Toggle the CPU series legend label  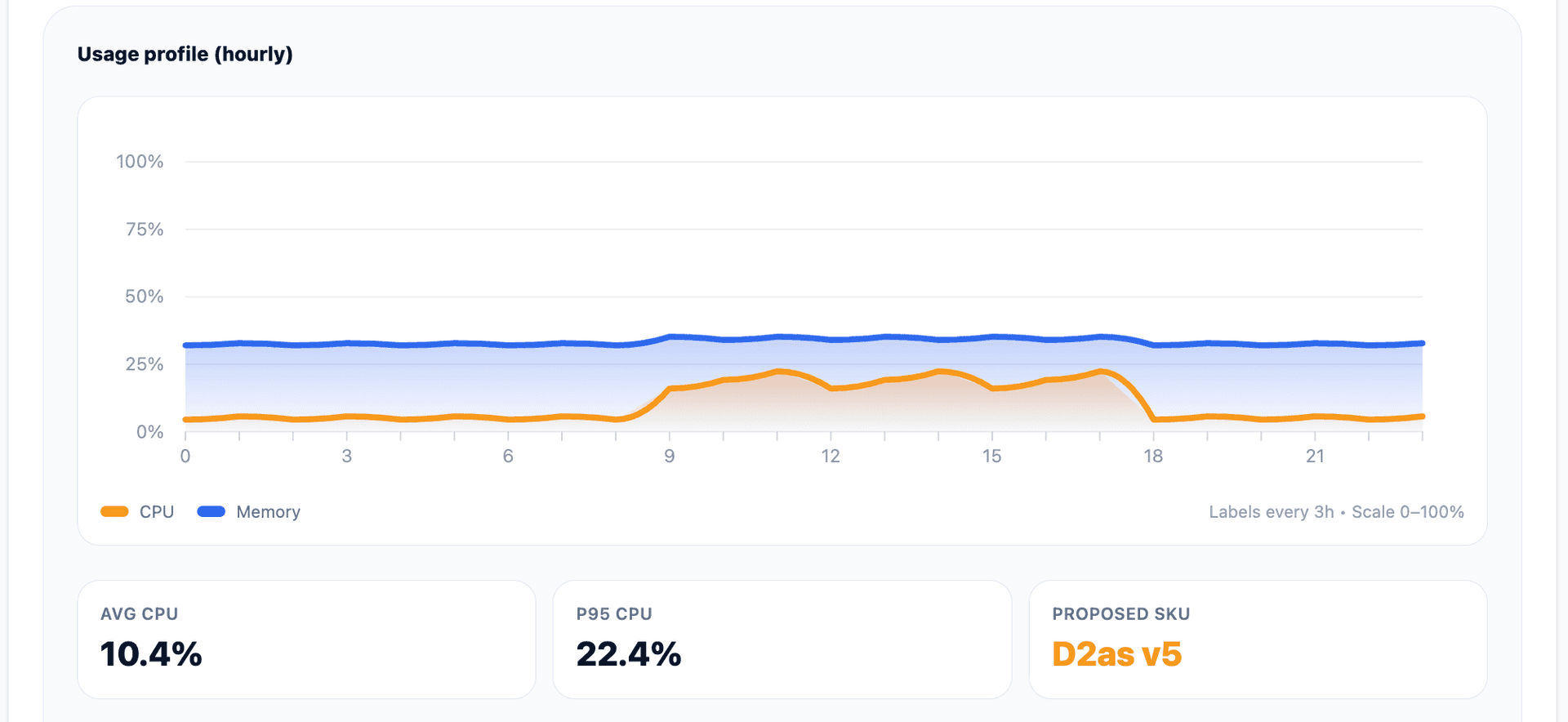coord(157,512)
